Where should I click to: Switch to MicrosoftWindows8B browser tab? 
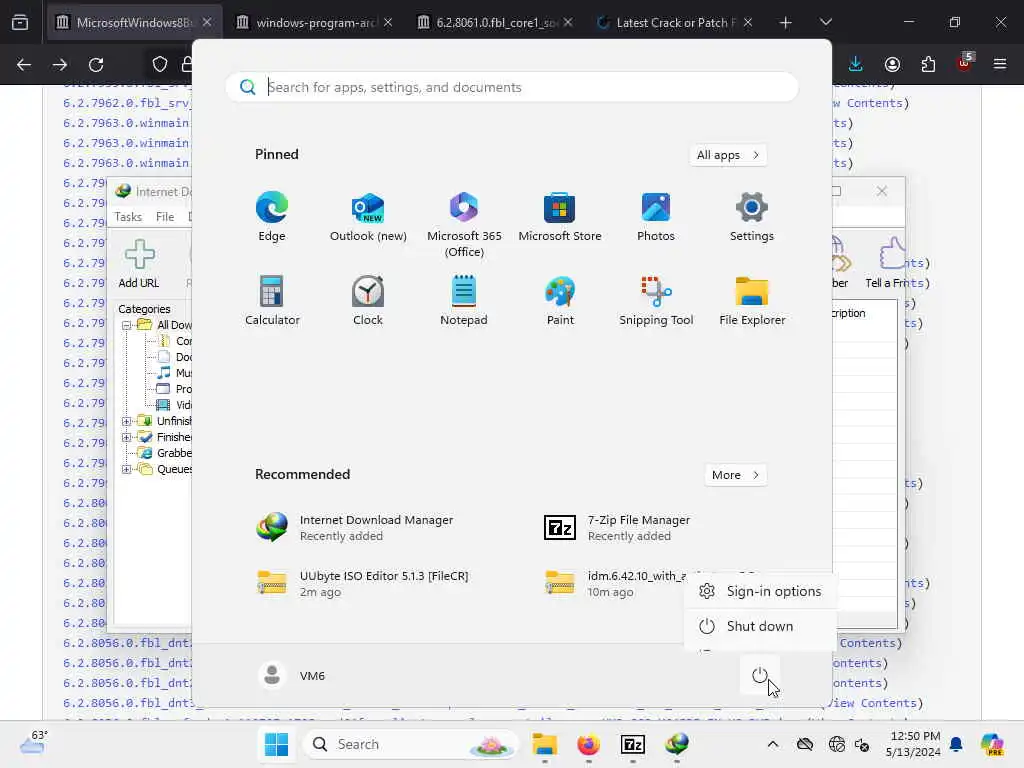coord(135,22)
